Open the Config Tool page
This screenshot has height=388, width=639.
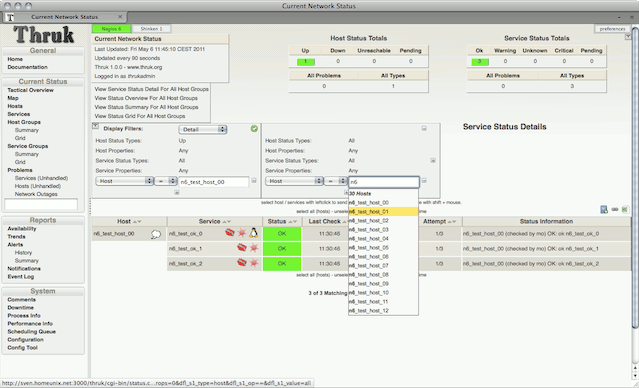pyautogui.click(x=22, y=348)
